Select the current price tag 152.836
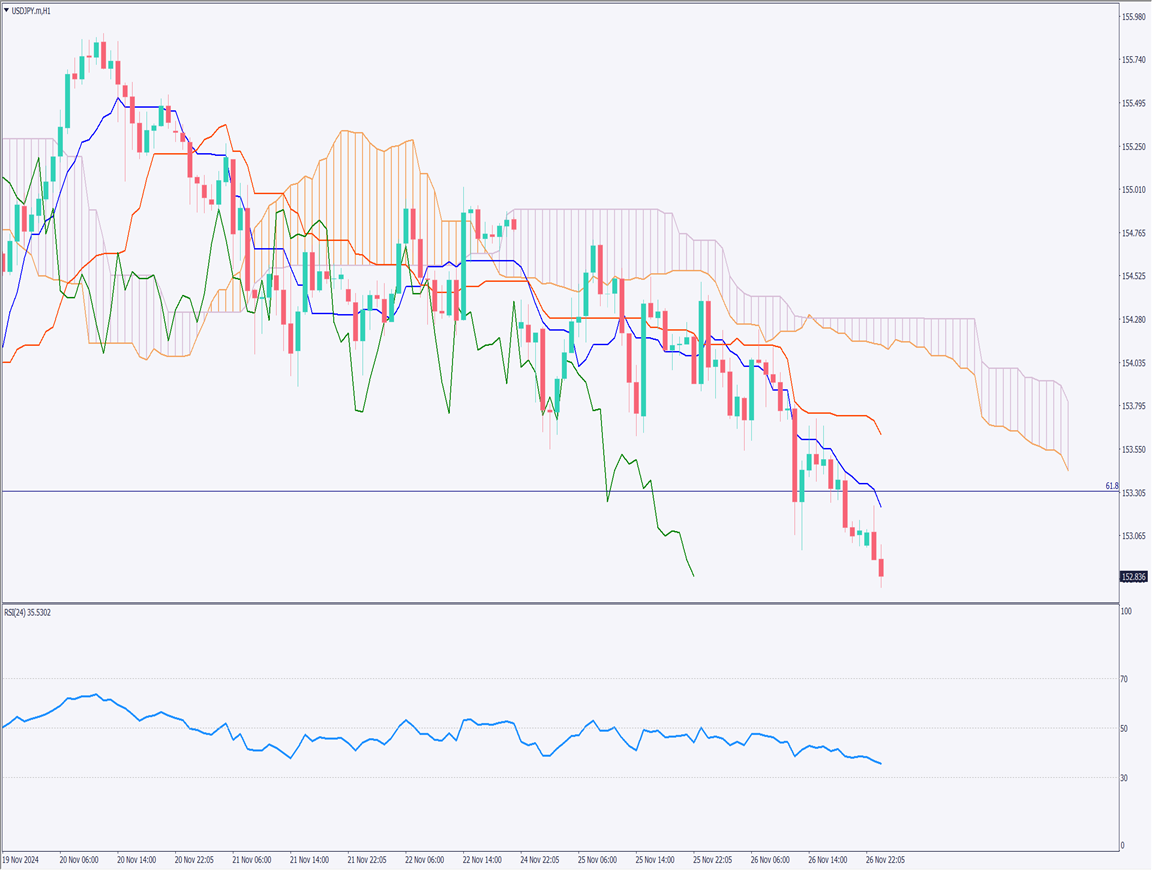Viewport: 1152px width, 870px height. [1133, 577]
